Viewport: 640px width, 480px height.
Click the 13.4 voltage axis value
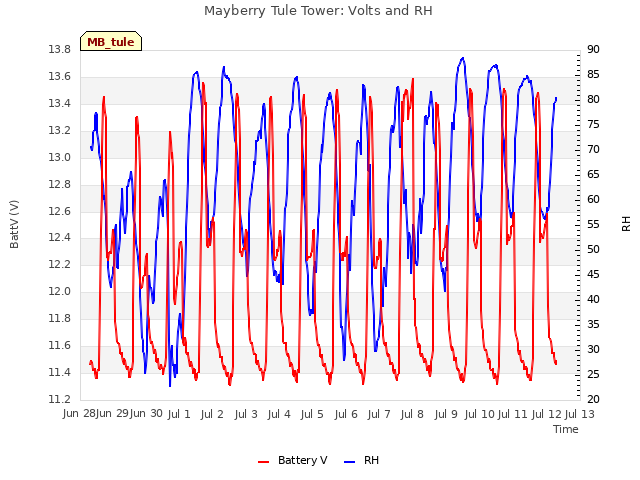60,104
